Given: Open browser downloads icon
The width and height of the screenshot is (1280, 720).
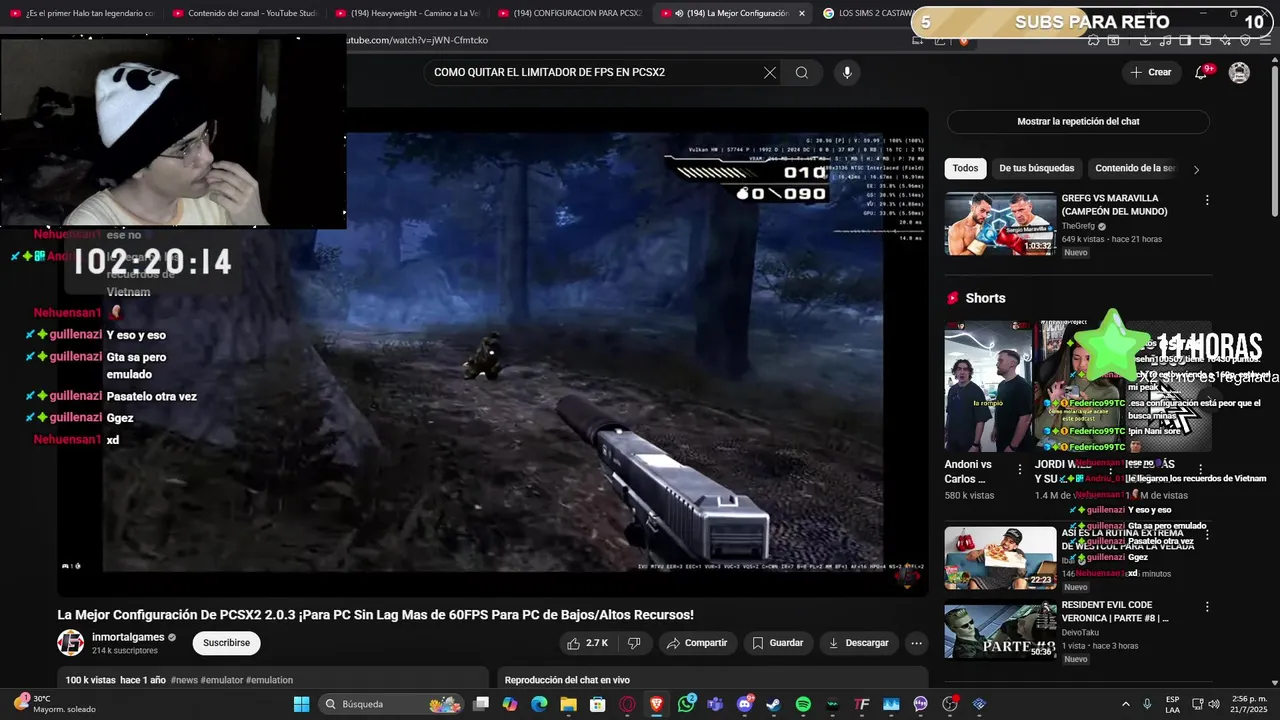Looking at the screenshot, I should (1145, 40).
